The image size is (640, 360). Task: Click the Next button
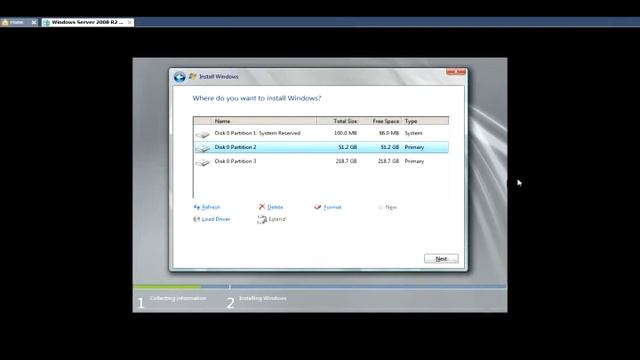click(441, 259)
